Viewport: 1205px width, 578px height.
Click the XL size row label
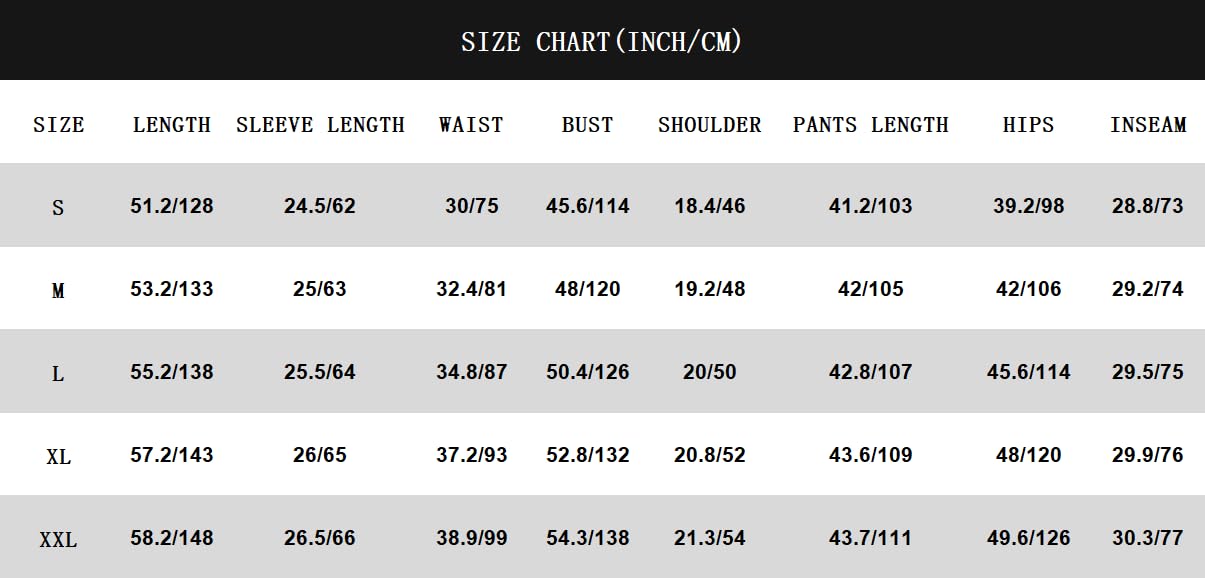click(x=58, y=457)
